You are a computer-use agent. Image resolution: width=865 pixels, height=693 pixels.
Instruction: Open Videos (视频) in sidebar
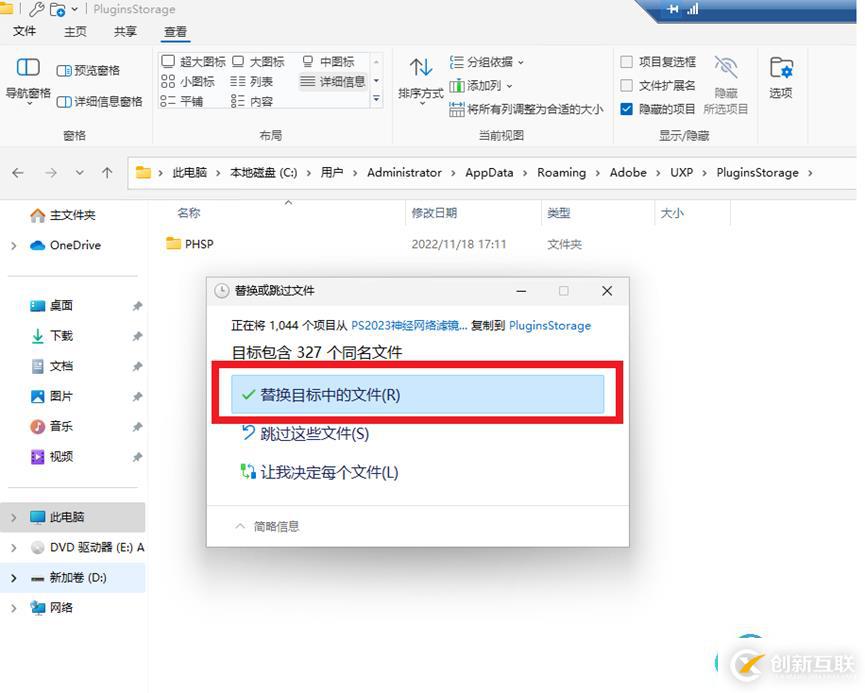click(51, 456)
